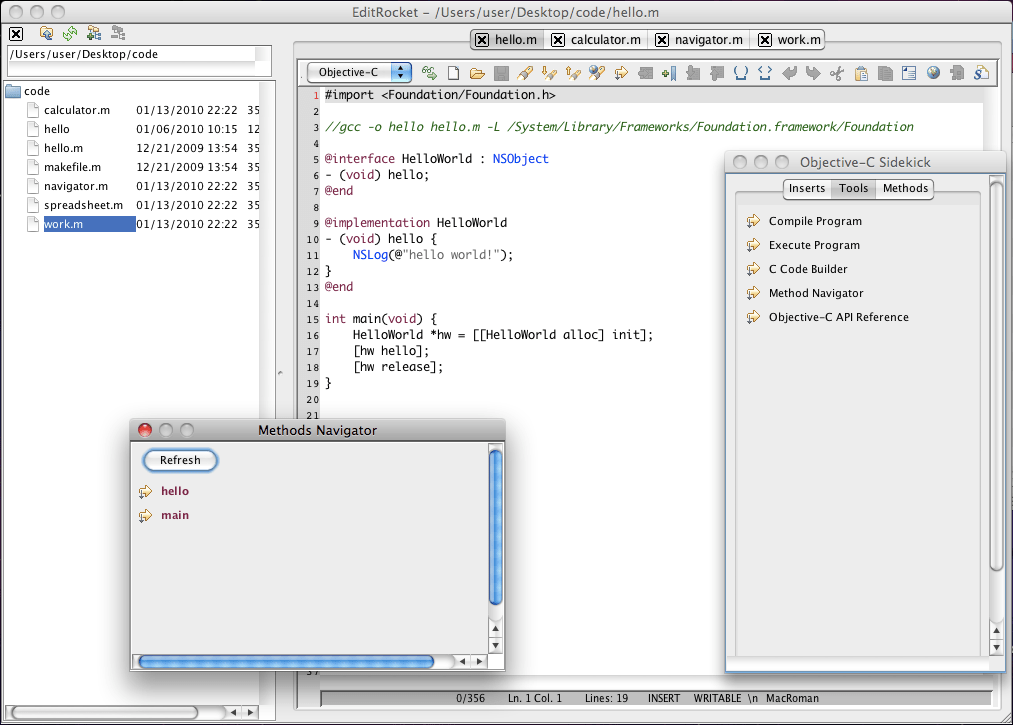The height and width of the screenshot is (725, 1013).
Task: Open Method Navigator in Sidekick
Action: [x=815, y=293]
